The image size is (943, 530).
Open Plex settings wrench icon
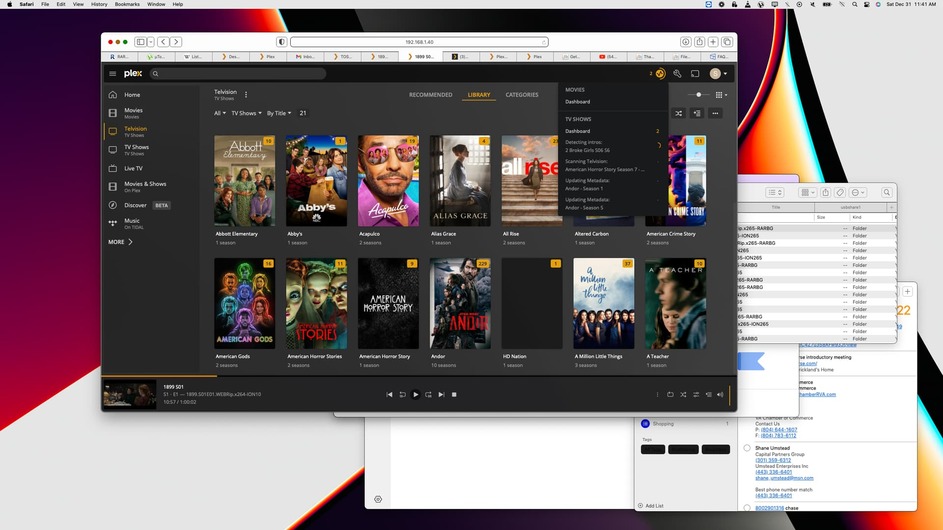[x=677, y=74]
